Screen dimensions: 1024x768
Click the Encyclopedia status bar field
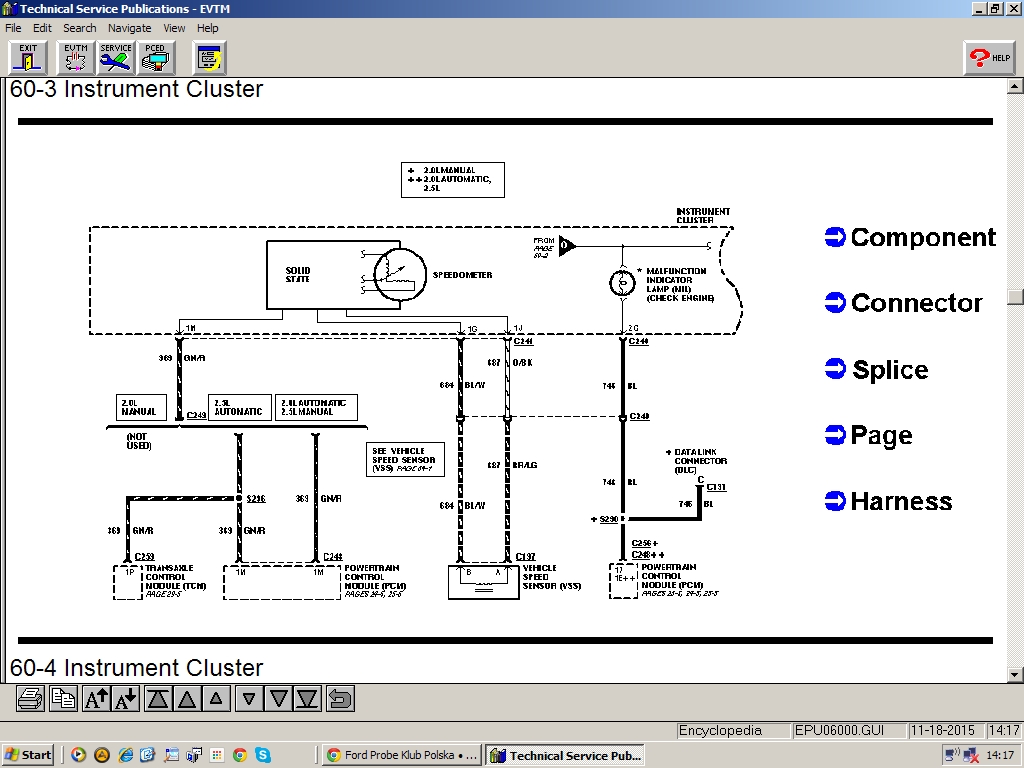coord(732,730)
